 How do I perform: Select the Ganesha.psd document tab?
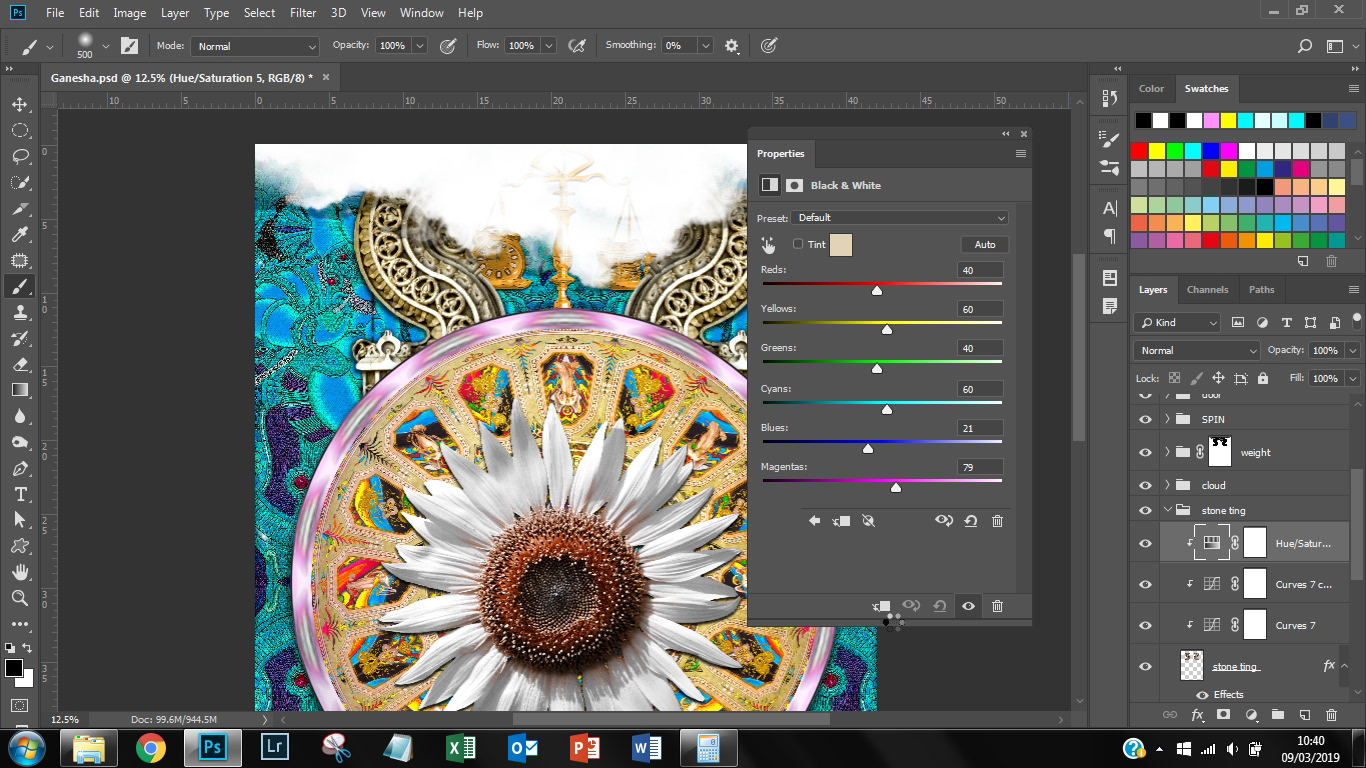point(183,77)
